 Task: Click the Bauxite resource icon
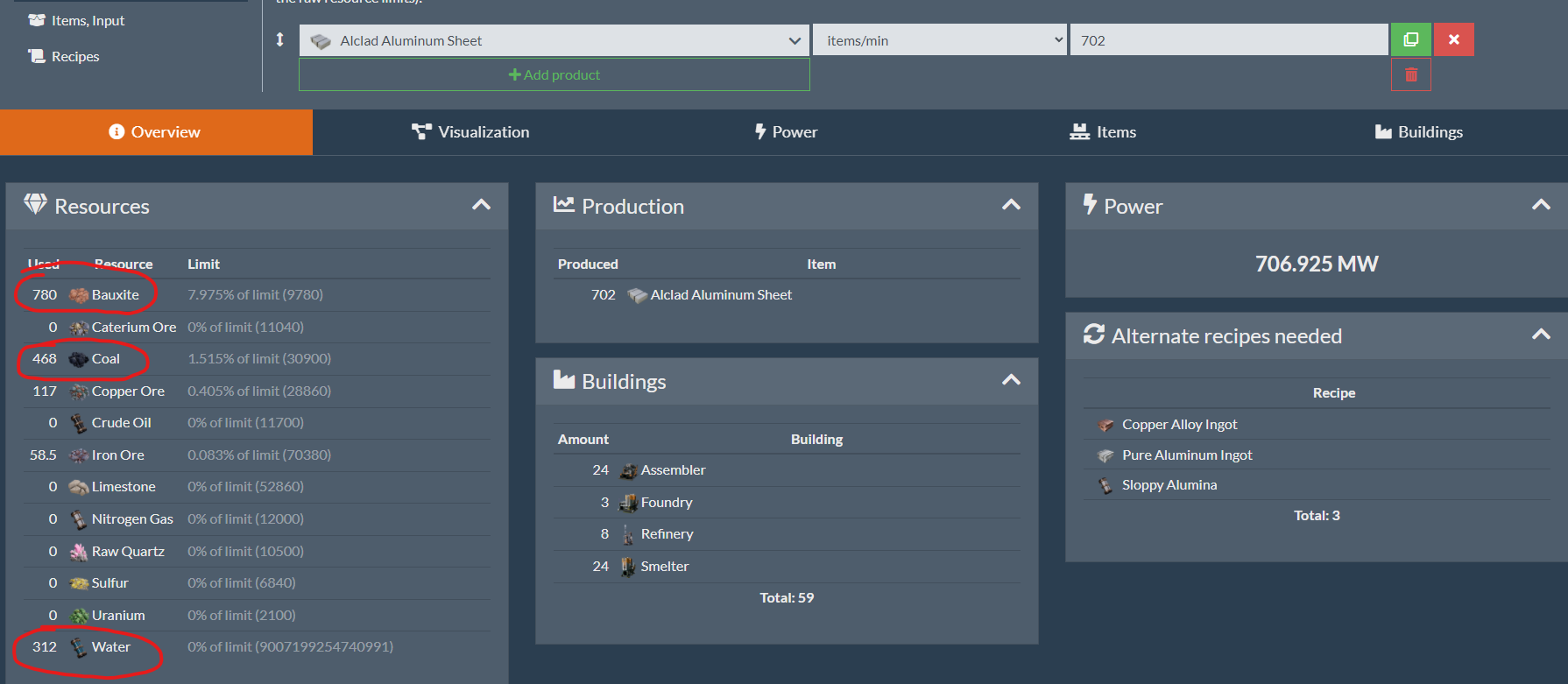click(x=79, y=295)
